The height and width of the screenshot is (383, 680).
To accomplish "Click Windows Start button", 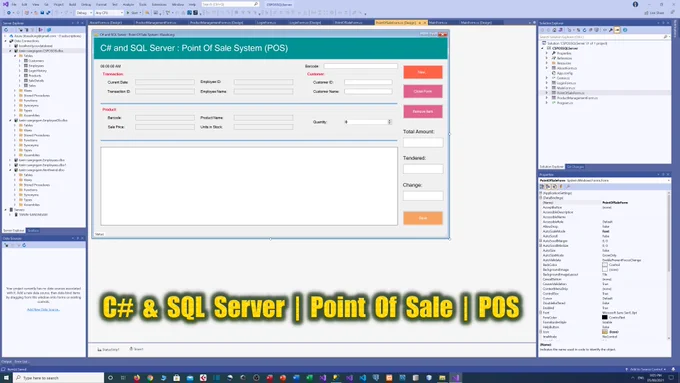I will 6,378.
